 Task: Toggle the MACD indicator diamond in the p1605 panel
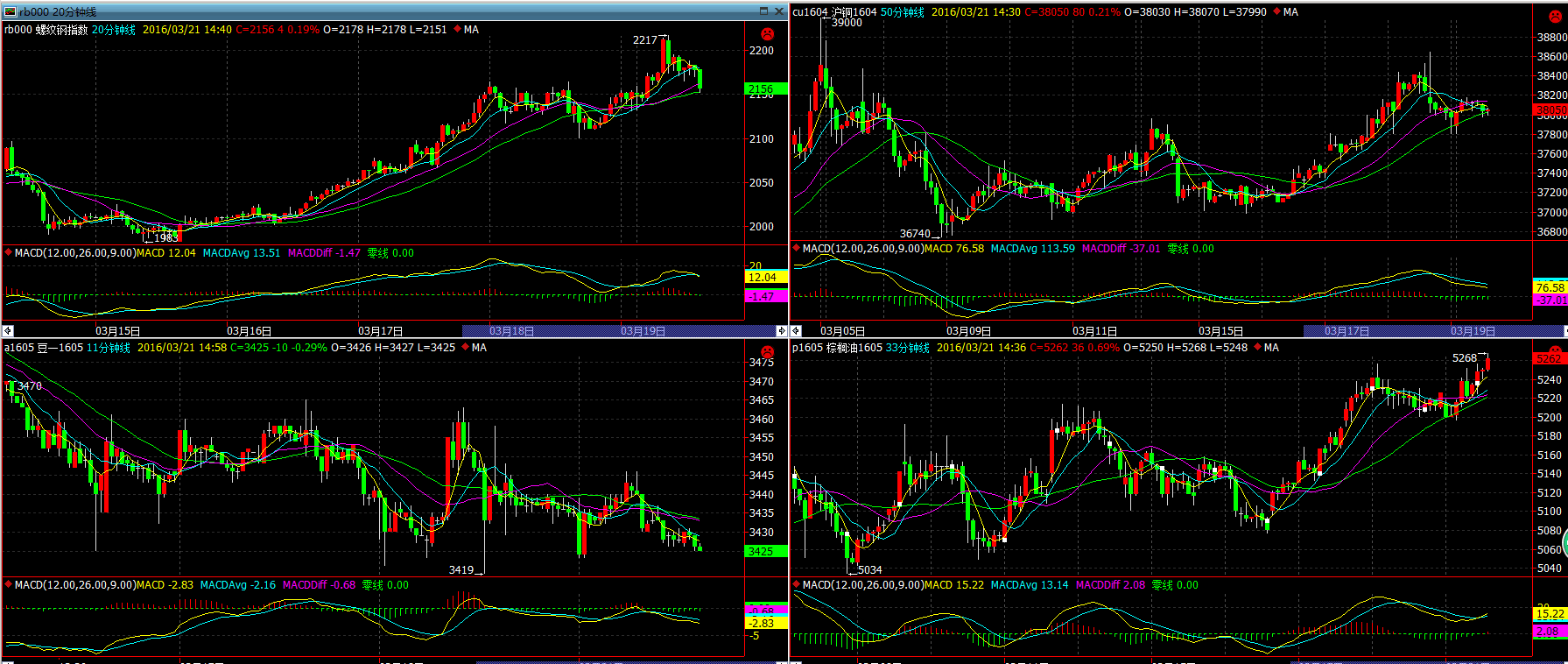[x=797, y=584]
